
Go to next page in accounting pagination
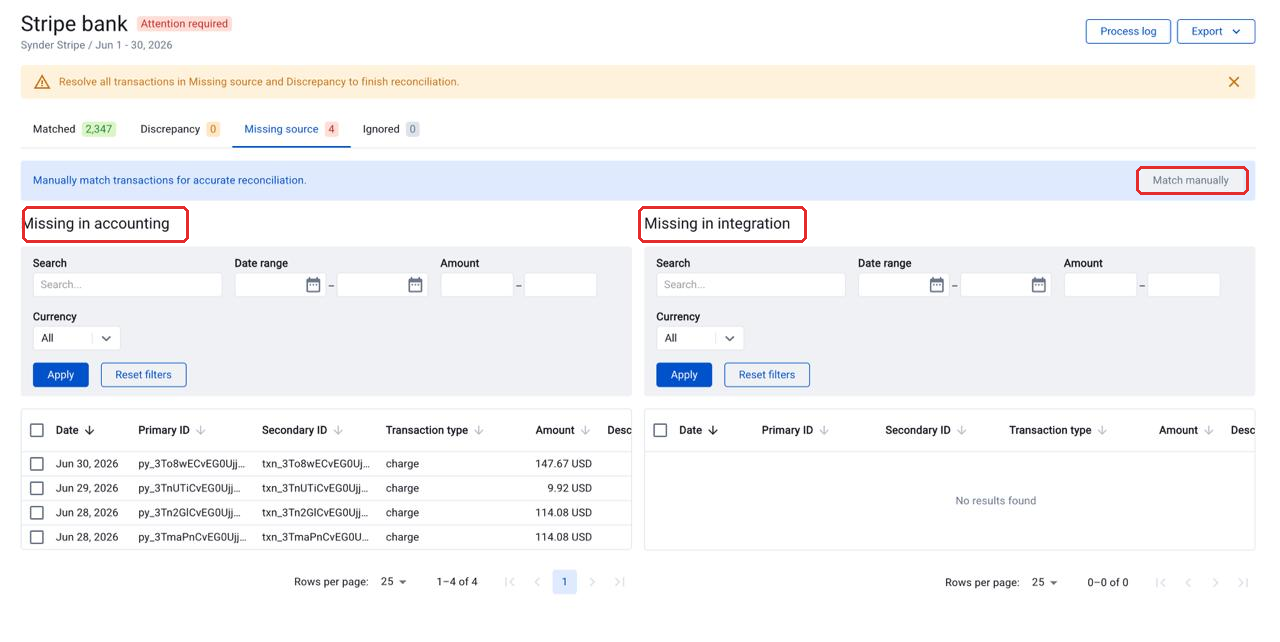(x=592, y=582)
